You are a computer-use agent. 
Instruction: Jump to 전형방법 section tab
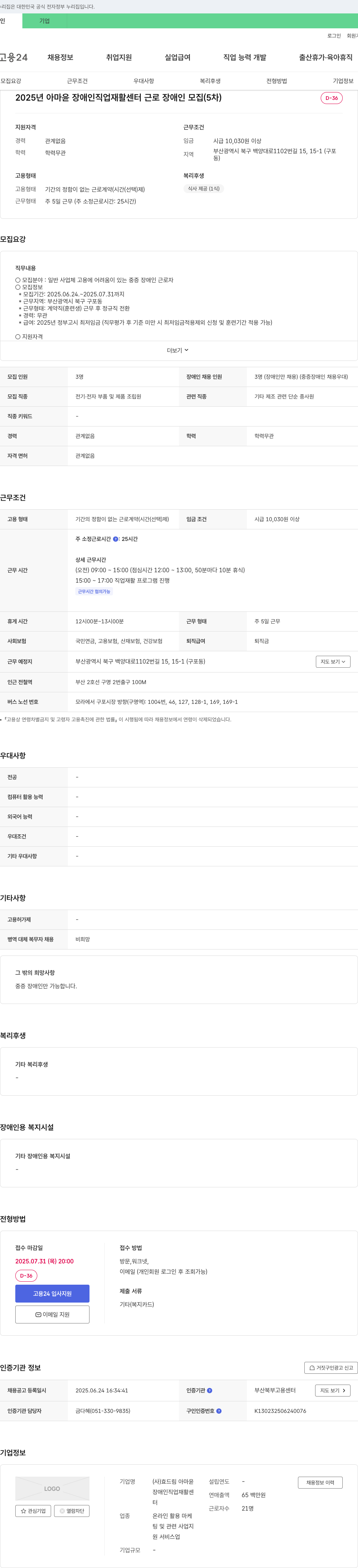tap(276, 81)
